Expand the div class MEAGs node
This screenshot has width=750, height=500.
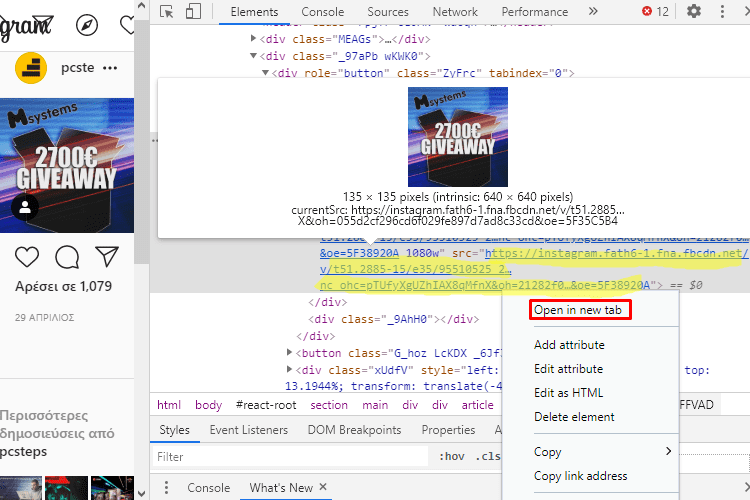(x=254, y=39)
